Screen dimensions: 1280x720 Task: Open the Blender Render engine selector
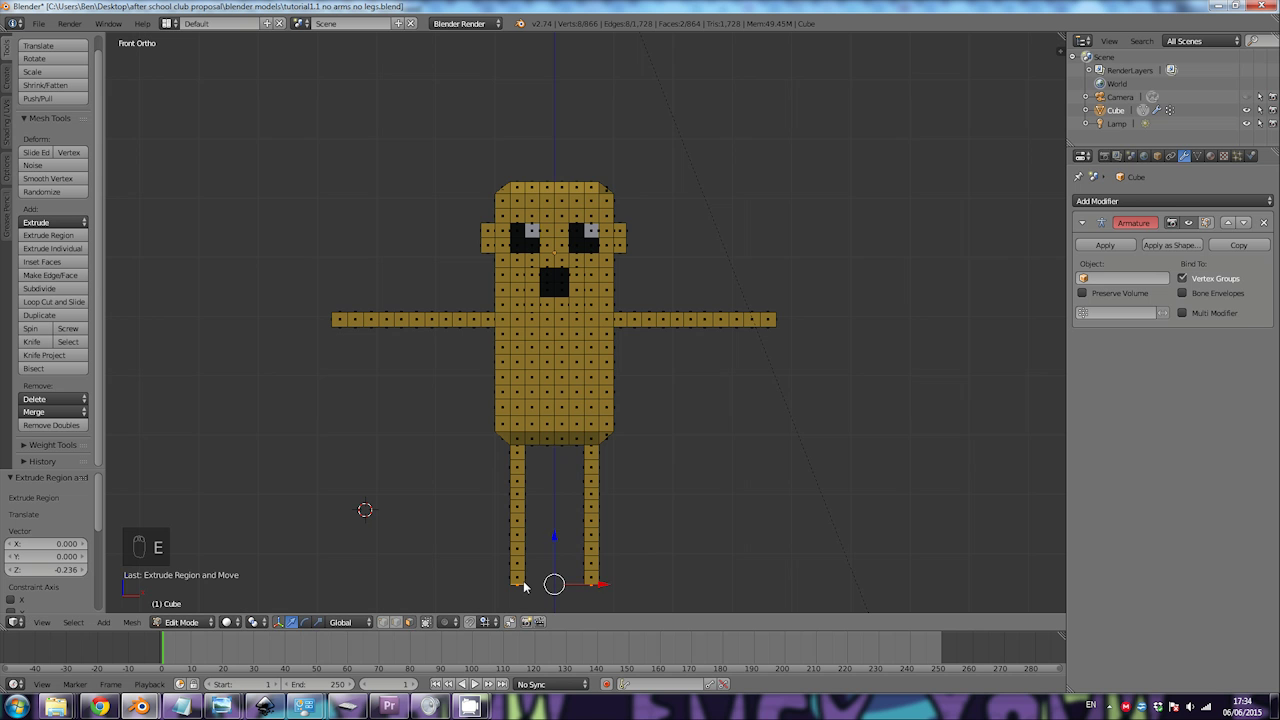click(466, 23)
